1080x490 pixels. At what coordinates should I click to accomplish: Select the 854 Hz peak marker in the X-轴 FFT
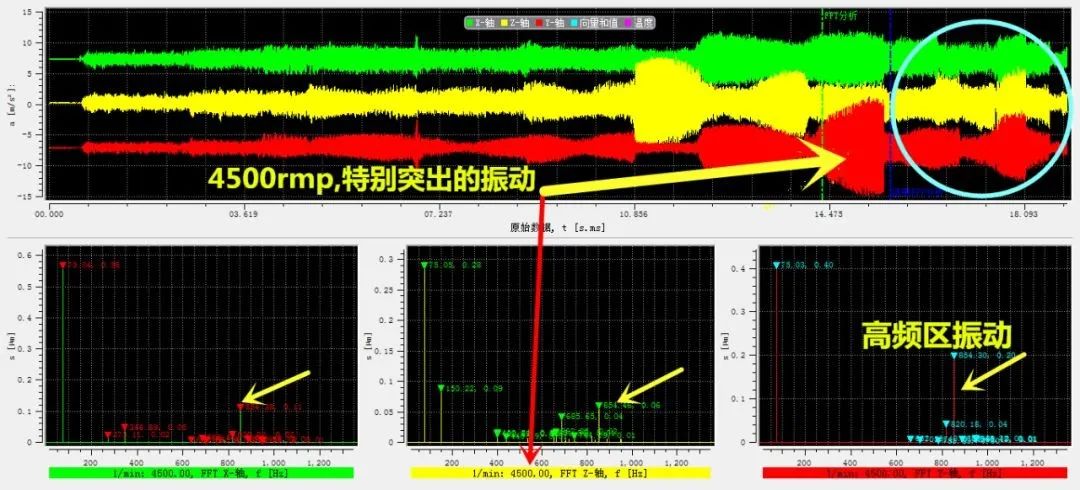tap(240, 407)
